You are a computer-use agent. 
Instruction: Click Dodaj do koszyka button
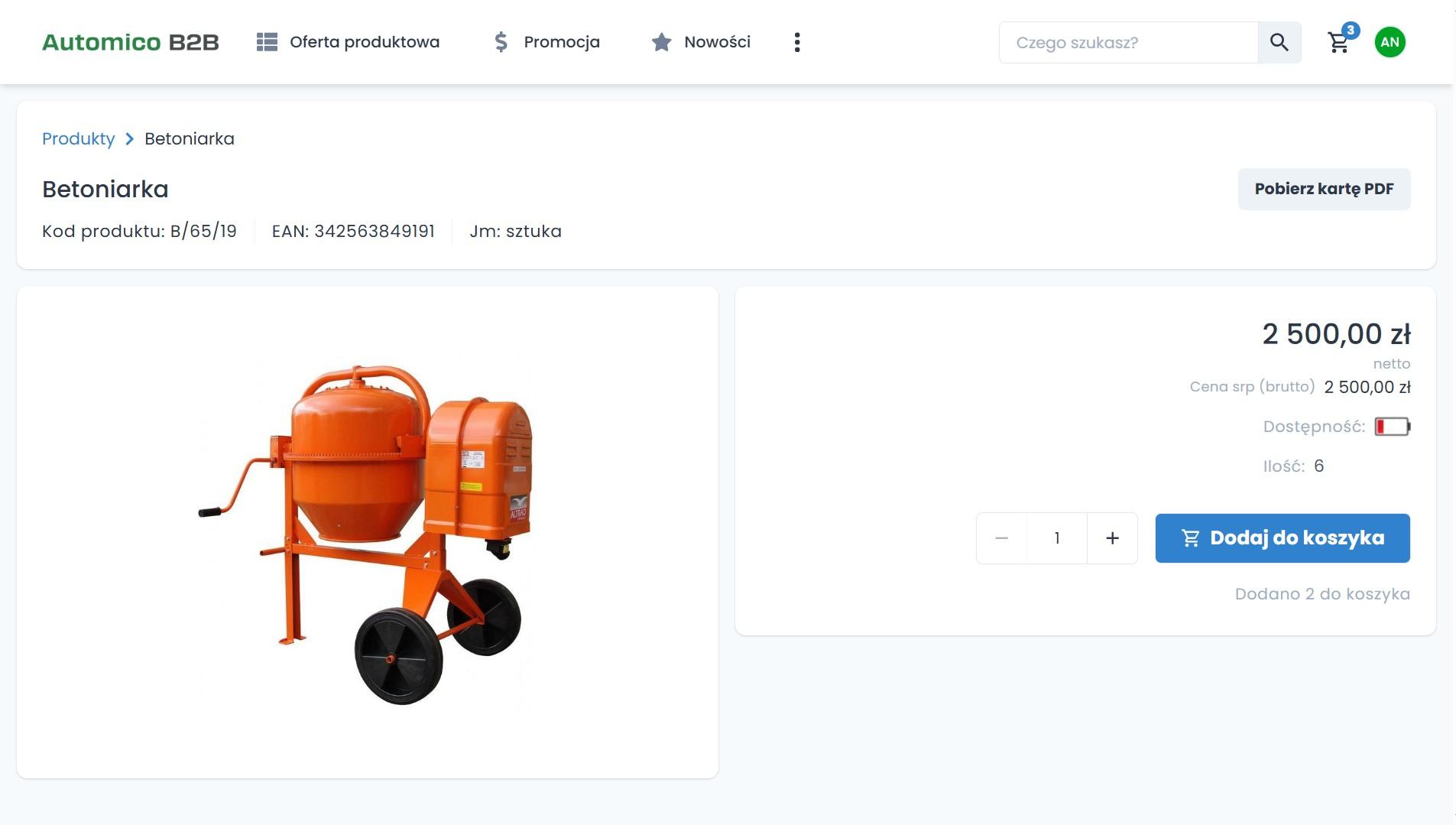tap(1282, 538)
